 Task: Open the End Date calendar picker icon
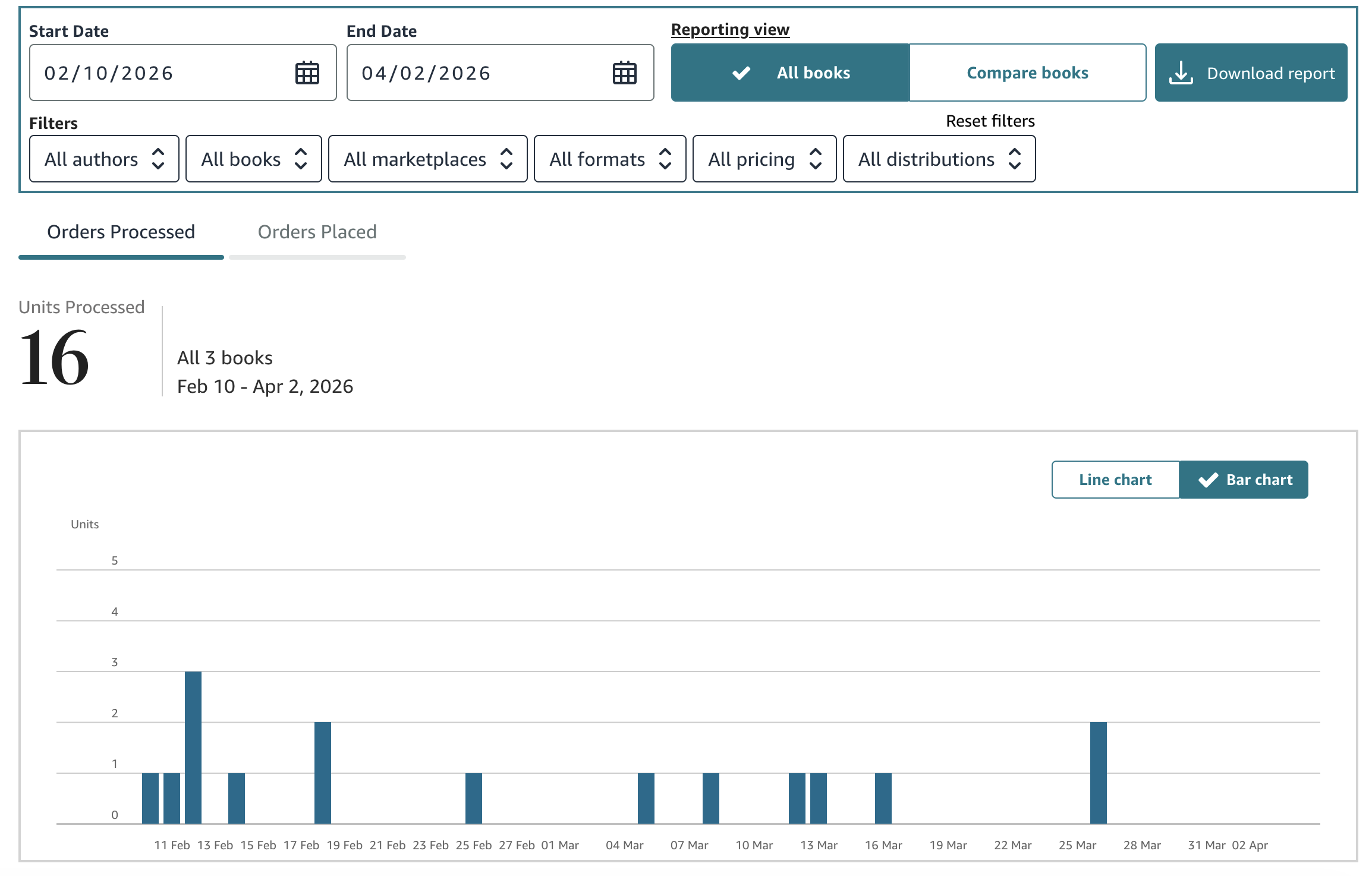pyautogui.click(x=625, y=73)
